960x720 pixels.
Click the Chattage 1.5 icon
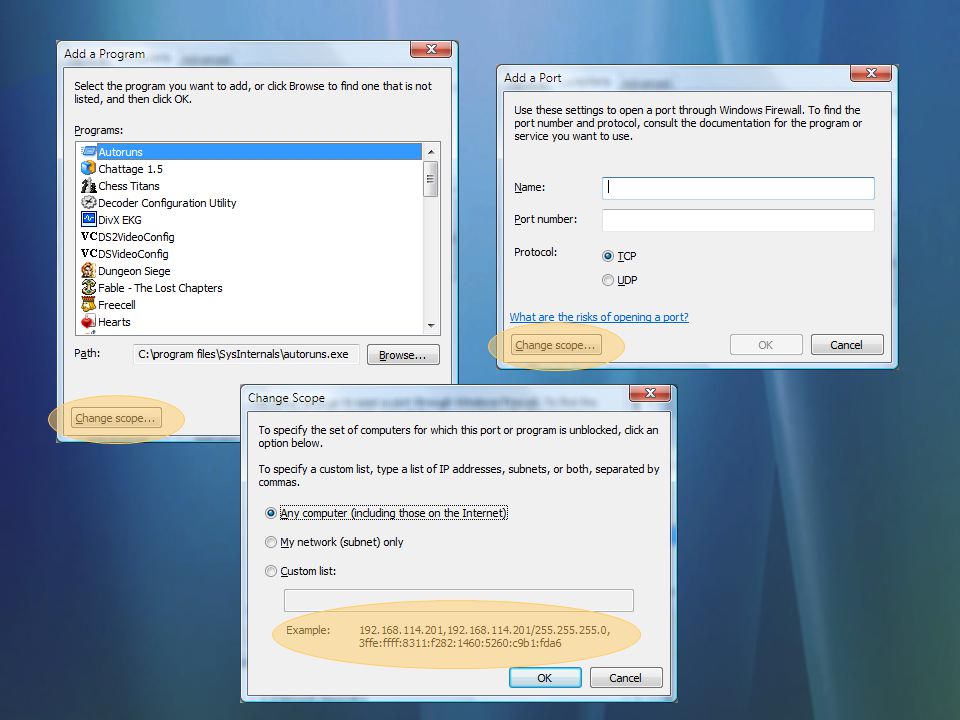point(89,168)
